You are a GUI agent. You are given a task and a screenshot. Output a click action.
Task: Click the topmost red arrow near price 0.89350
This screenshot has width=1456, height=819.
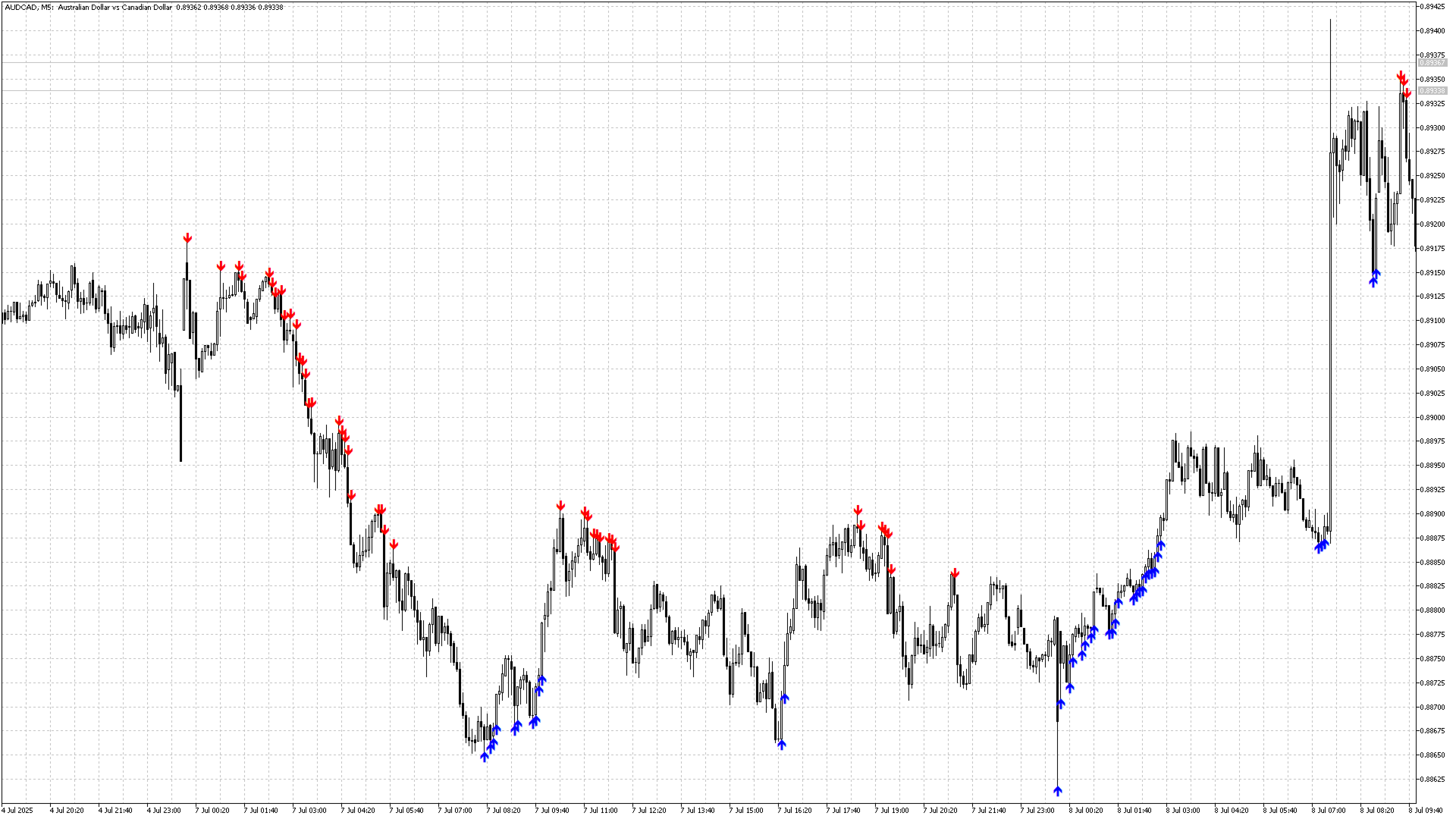click(1401, 75)
